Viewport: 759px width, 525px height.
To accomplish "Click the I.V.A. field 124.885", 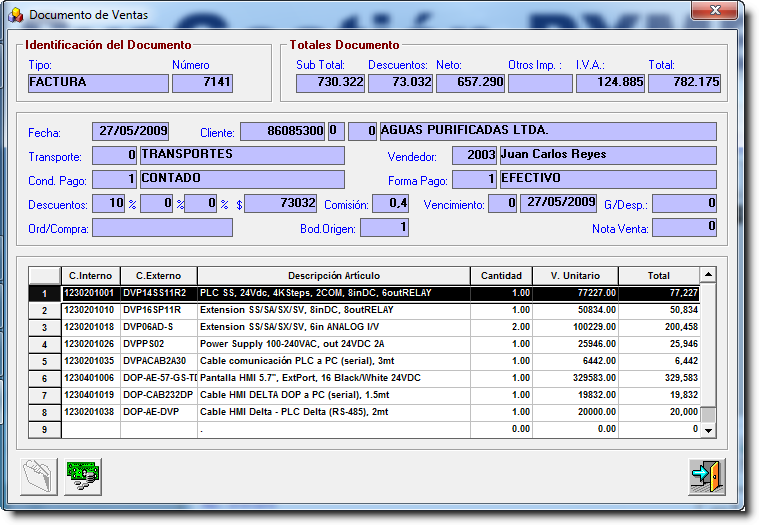I will [x=610, y=83].
